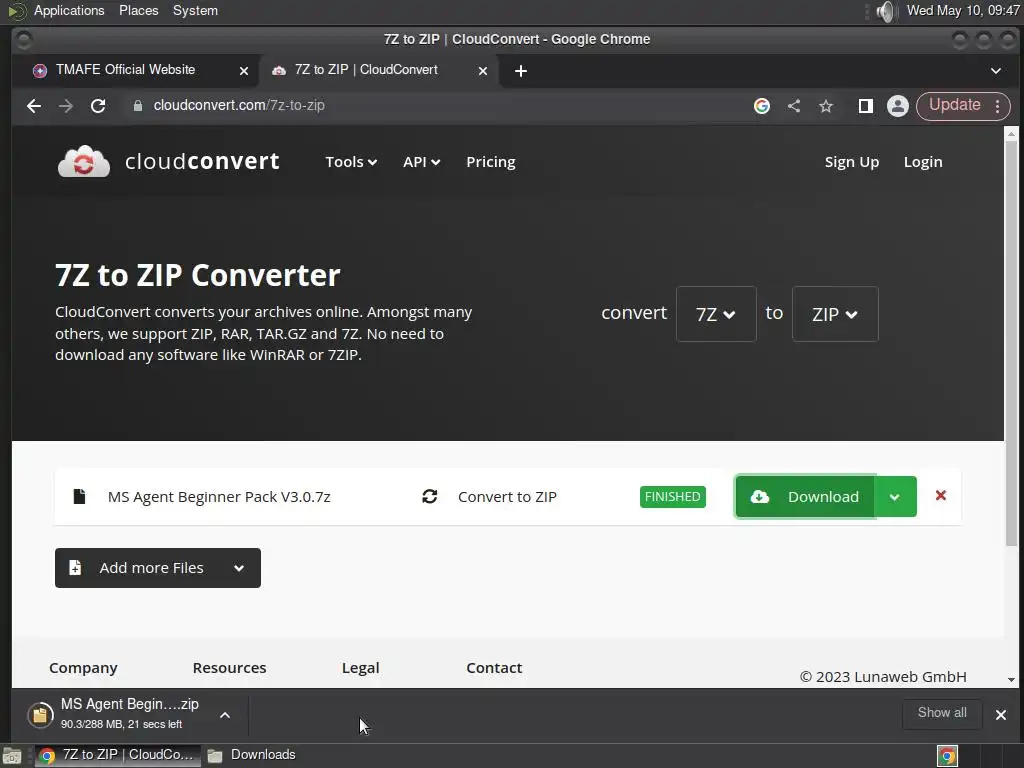This screenshot has height=768, width=1024.
Task: Click the Update Chrome button
Action: [955, 105]
